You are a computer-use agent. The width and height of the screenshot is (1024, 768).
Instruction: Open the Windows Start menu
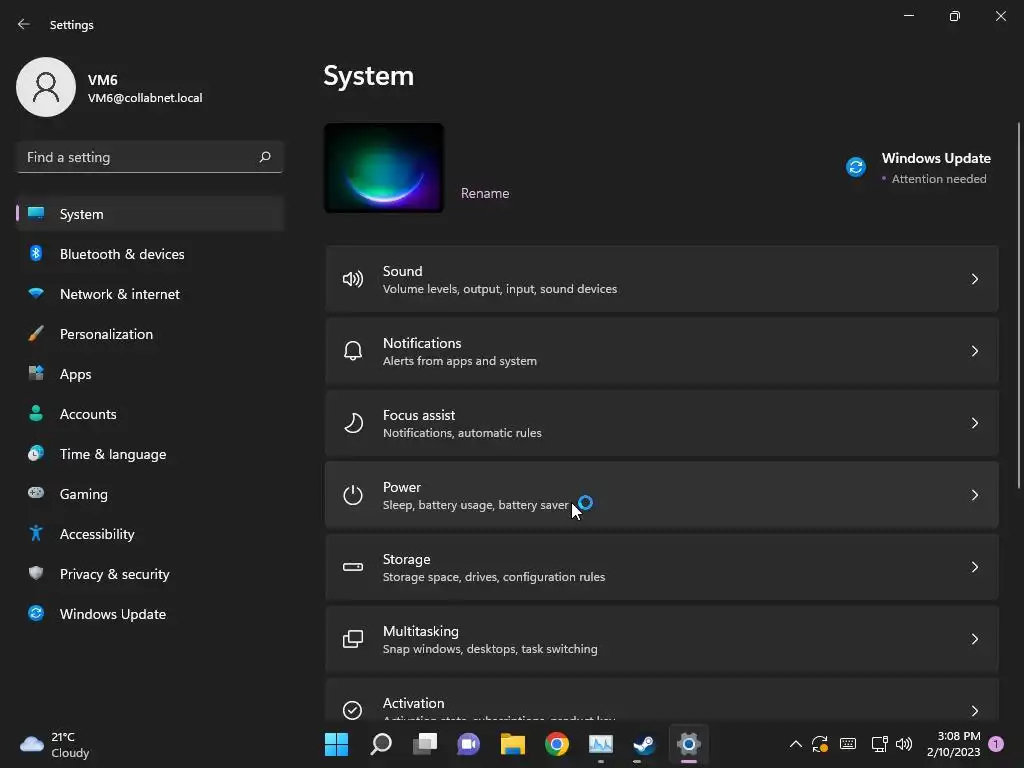click(x=336, y=744)
